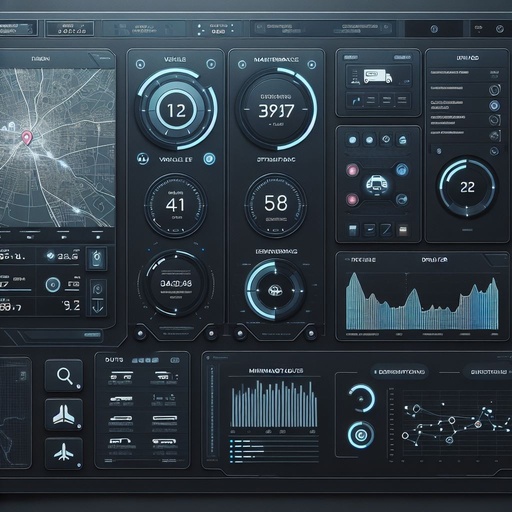The width and height of the screenshot is (512, 512).
Task: Toggle the round blue indicator beside the second gauges label
Action: (209, 159)
